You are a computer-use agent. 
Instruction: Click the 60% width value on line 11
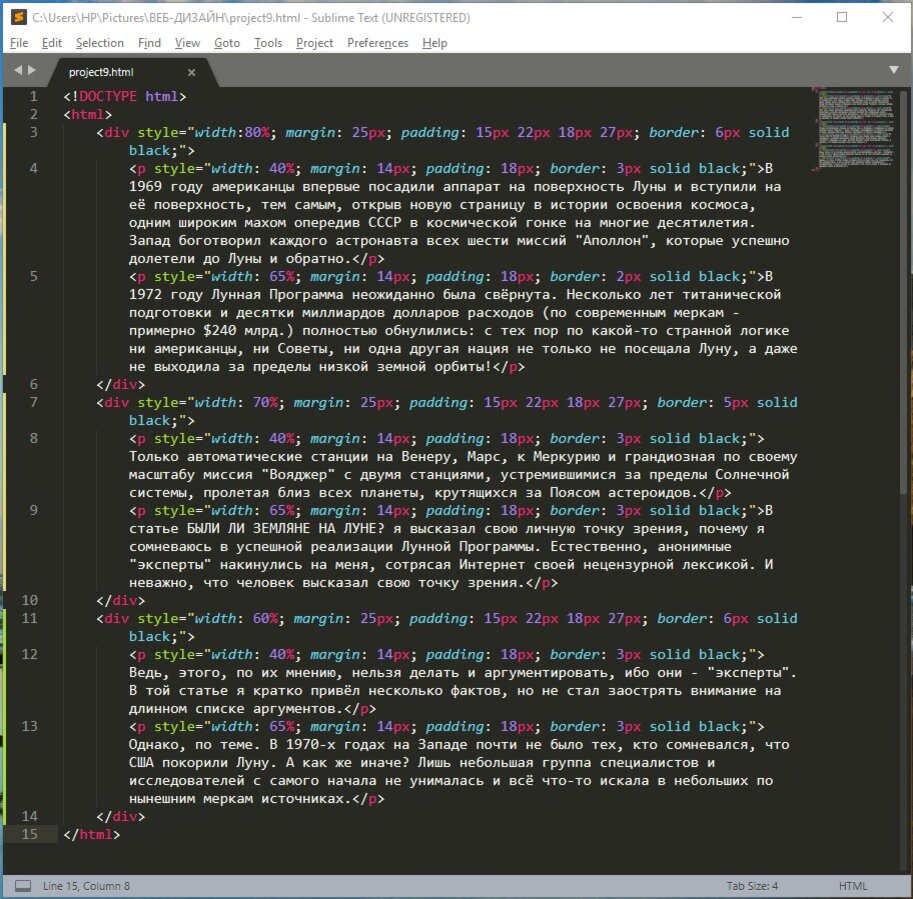265,618
